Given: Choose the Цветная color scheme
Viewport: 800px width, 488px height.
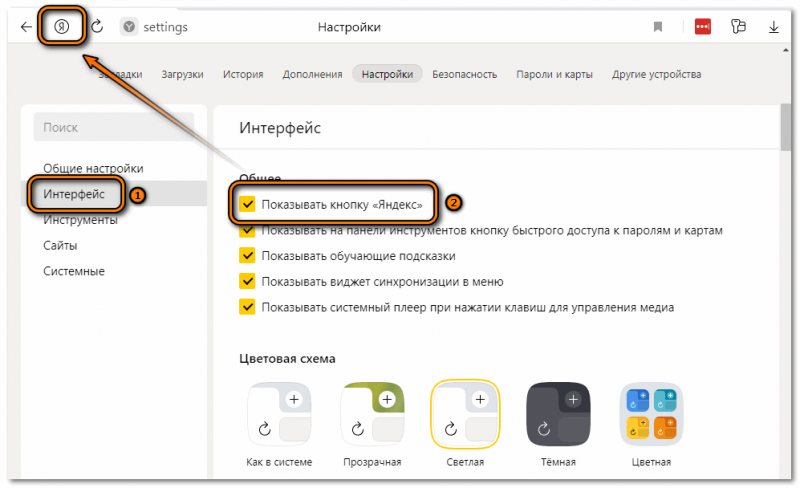Looking at the screenshot, I should [x=651, y=414].
